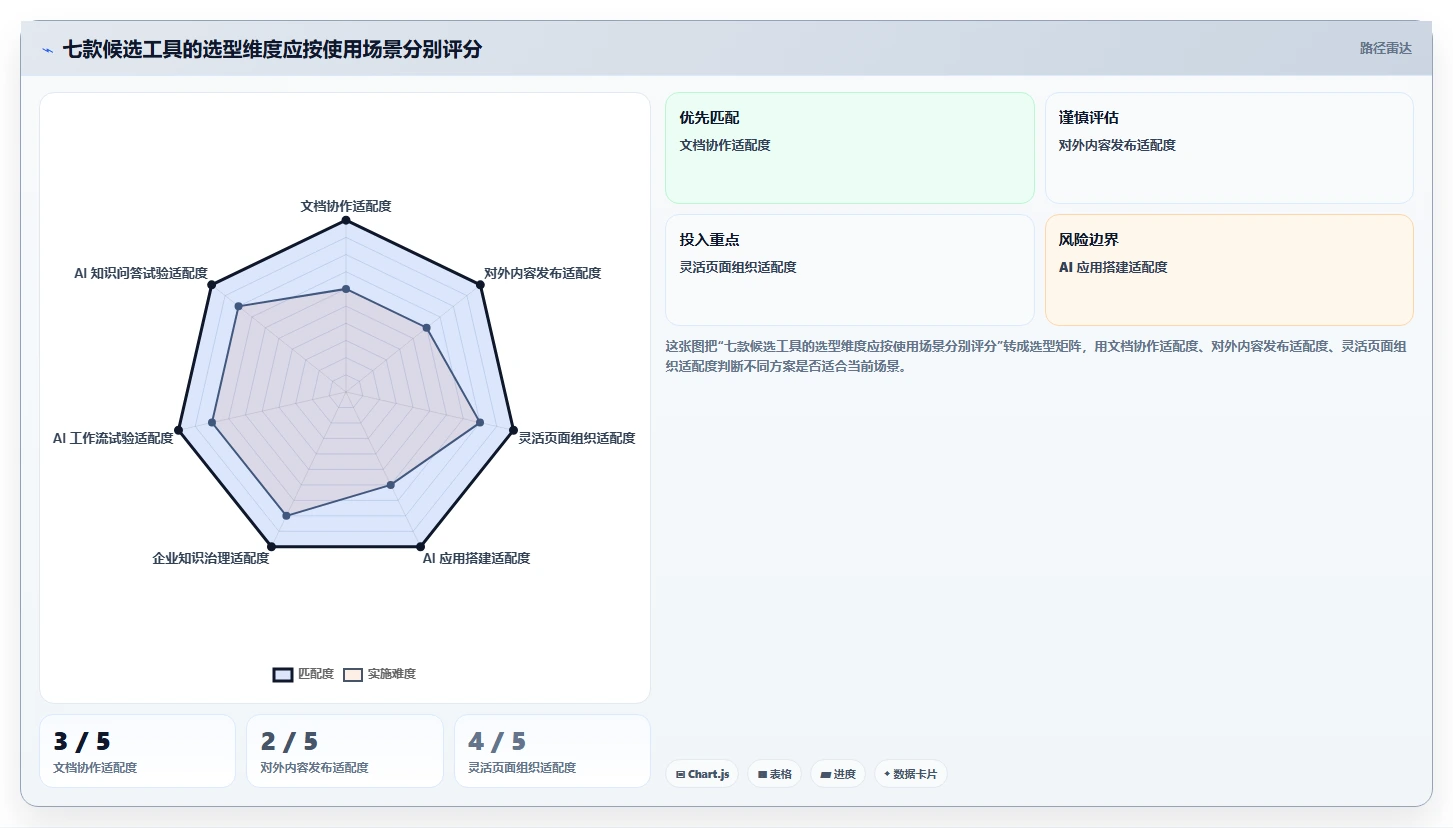Click the radar axis label 对外内容发布适配度

pyautogui.click(x=543, y=273)
